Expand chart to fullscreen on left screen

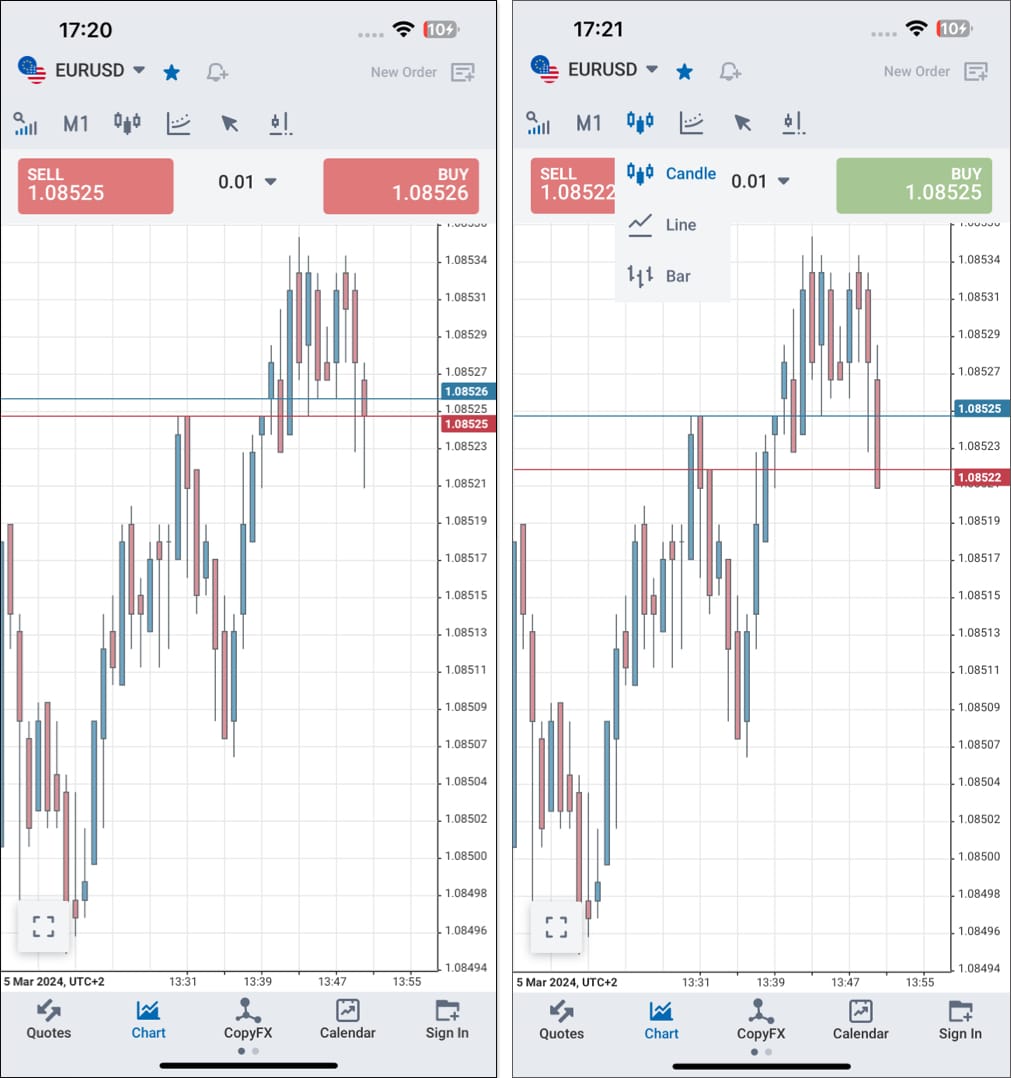point(43,926)
